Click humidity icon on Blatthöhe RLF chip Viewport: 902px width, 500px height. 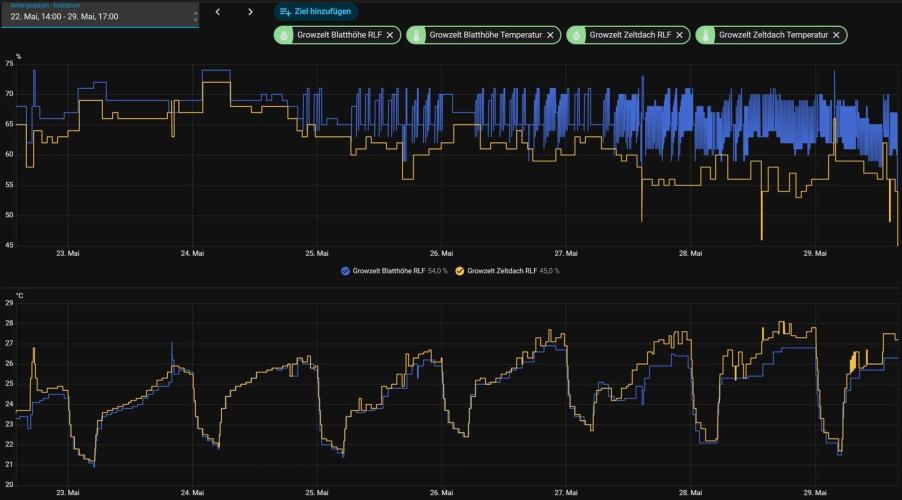point(284,35)
